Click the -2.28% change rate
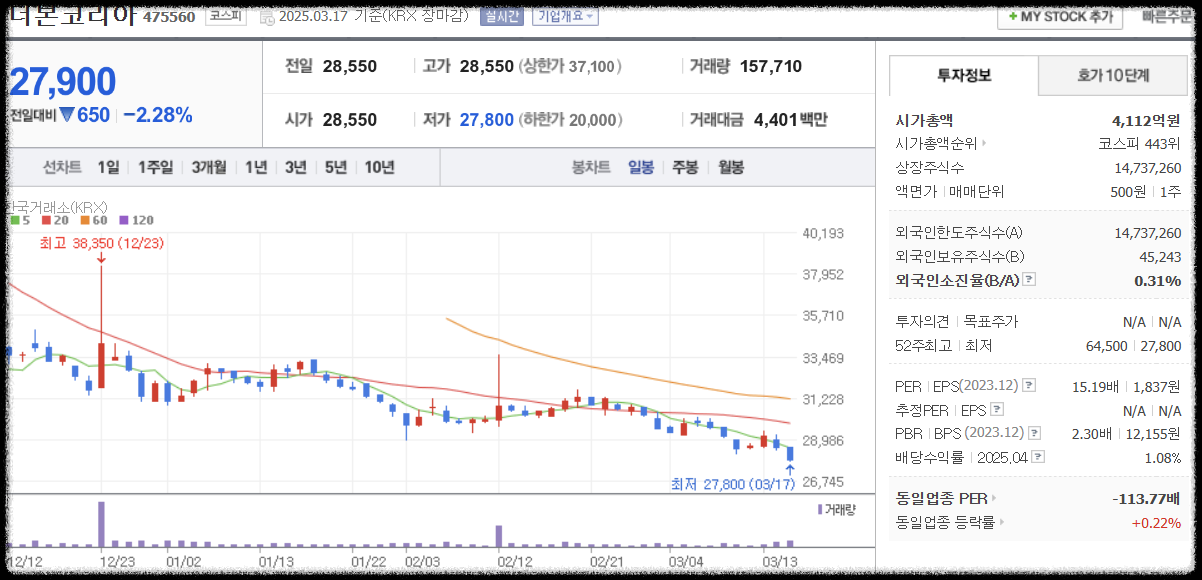 (158, 115)
